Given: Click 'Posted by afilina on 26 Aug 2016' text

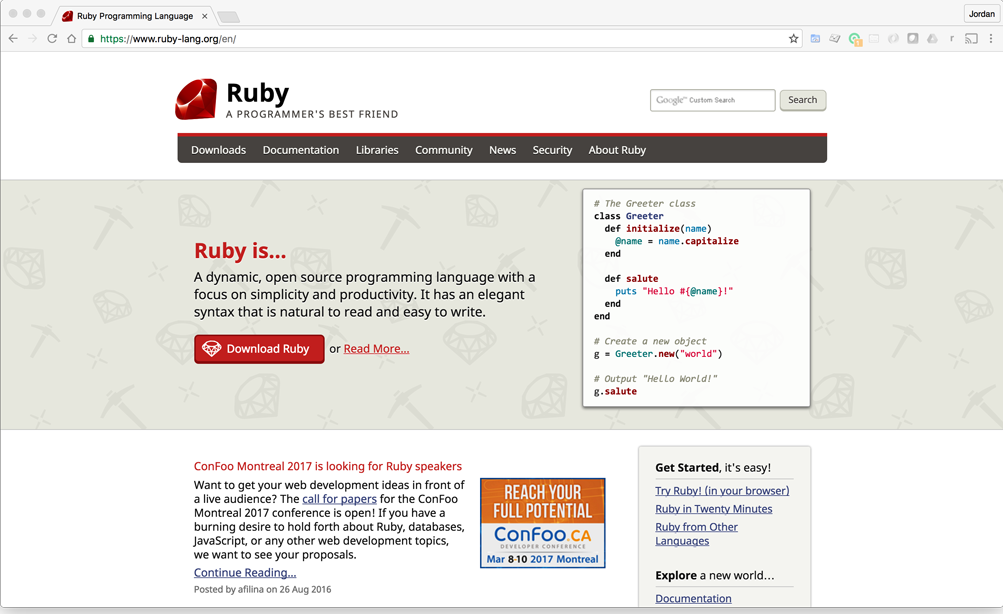Looking at the screenshot, I should tap(262, 589).
